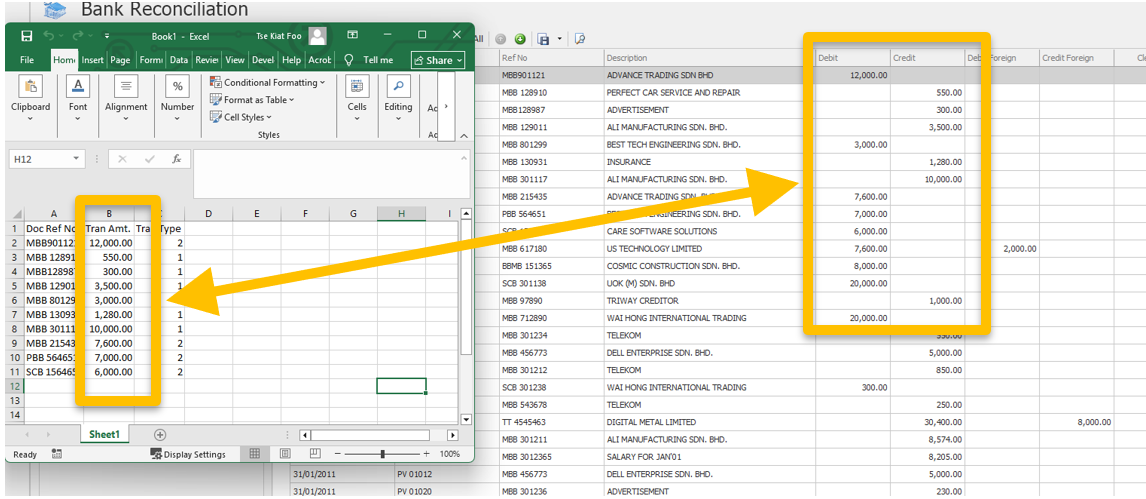This screenshot has width=1146, height=499.
Task: Click the green move-down arrow icon
Action: pos(520,39)
